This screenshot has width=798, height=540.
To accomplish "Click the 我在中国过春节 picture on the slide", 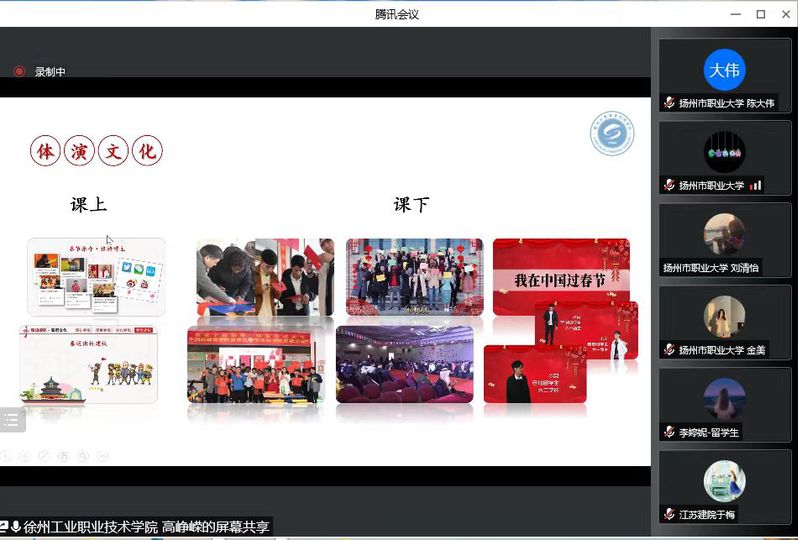I will (x=560, y=277).
